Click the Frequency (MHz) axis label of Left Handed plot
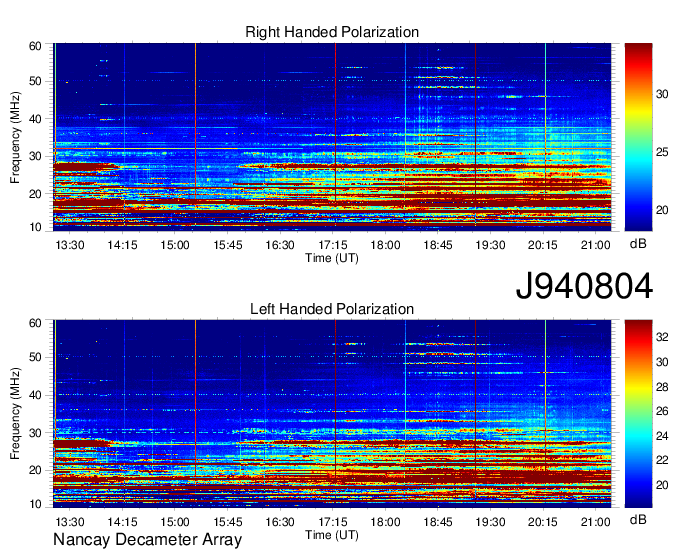The image size is (680, 552). (15, 414)
